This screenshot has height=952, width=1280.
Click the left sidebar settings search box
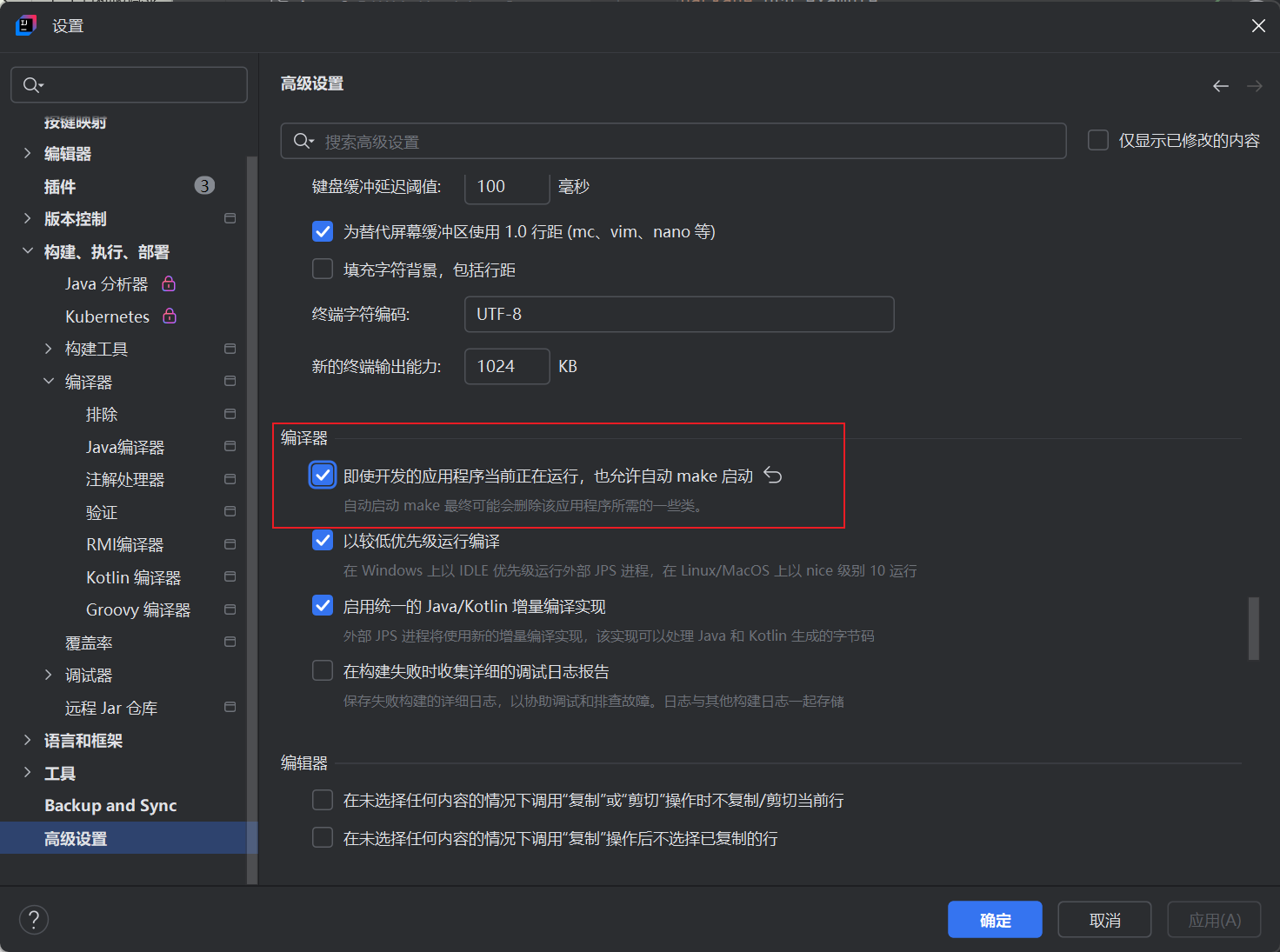coord(129,84)
